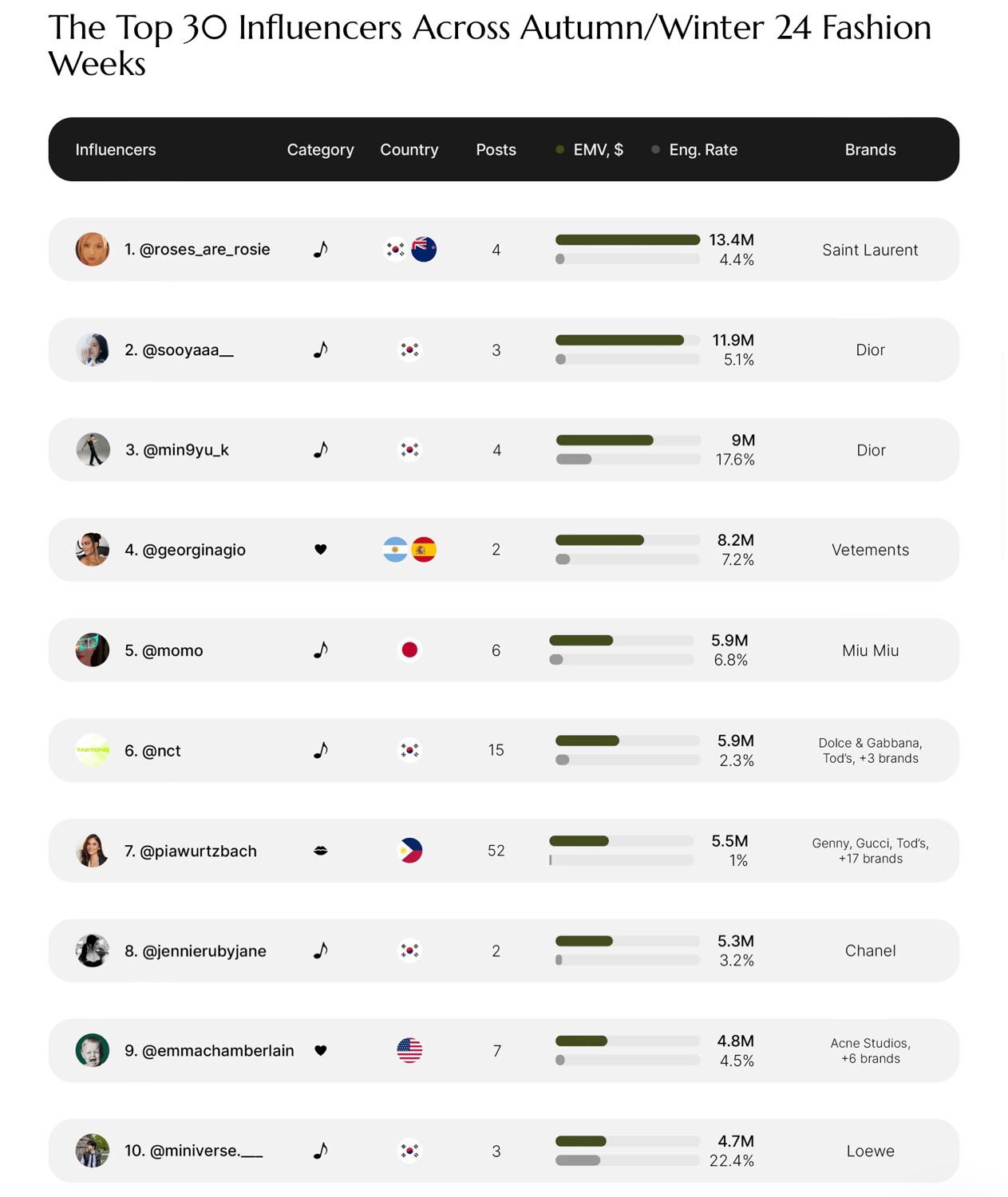Click the New Zealand flag for @roses_are_rosie
The height and width of the screenshot is (1197, 1008).
pyautogui.click(x=424, y=249)
